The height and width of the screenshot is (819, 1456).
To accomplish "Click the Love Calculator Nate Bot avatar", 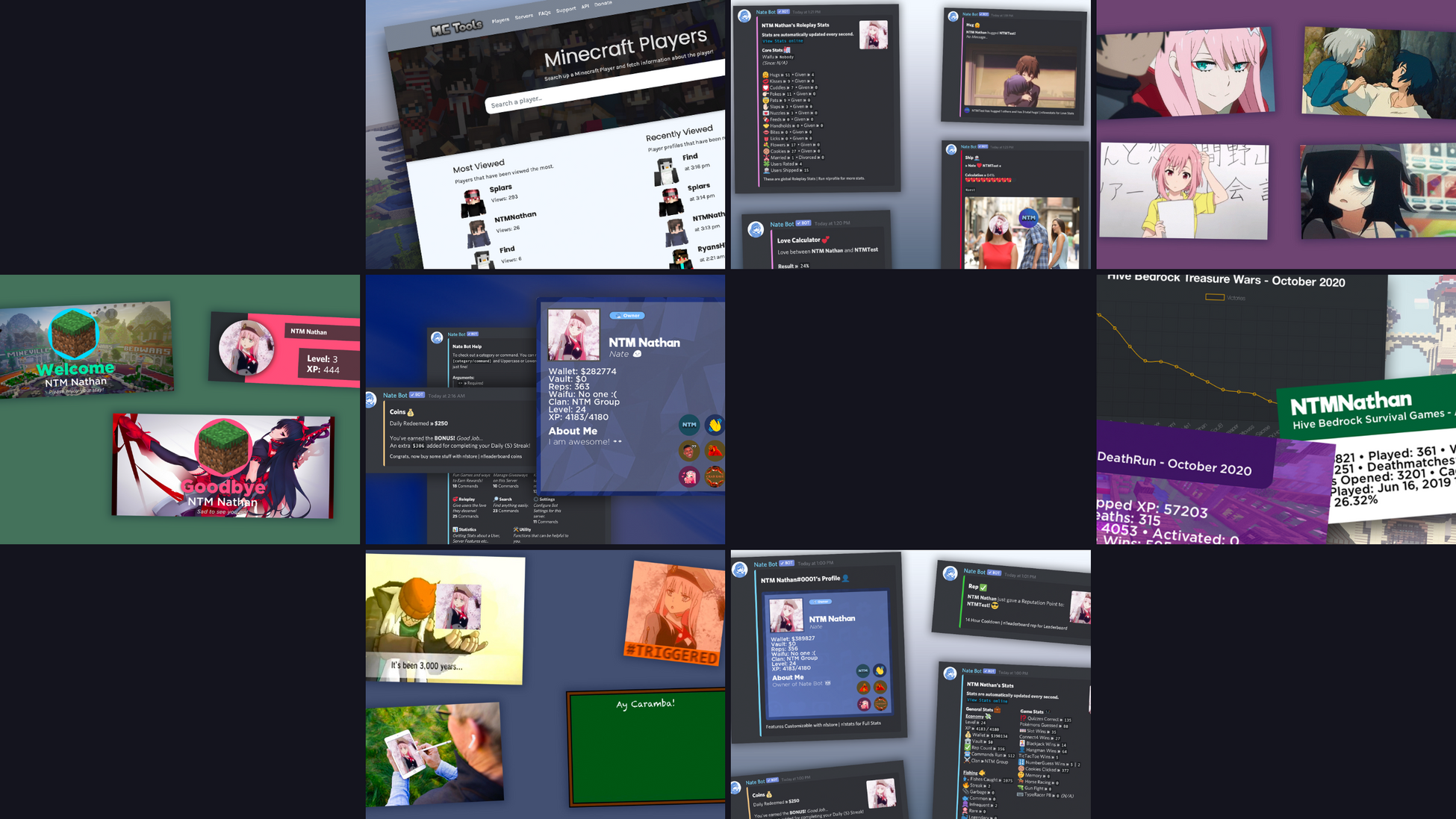I will pos(756,230).
